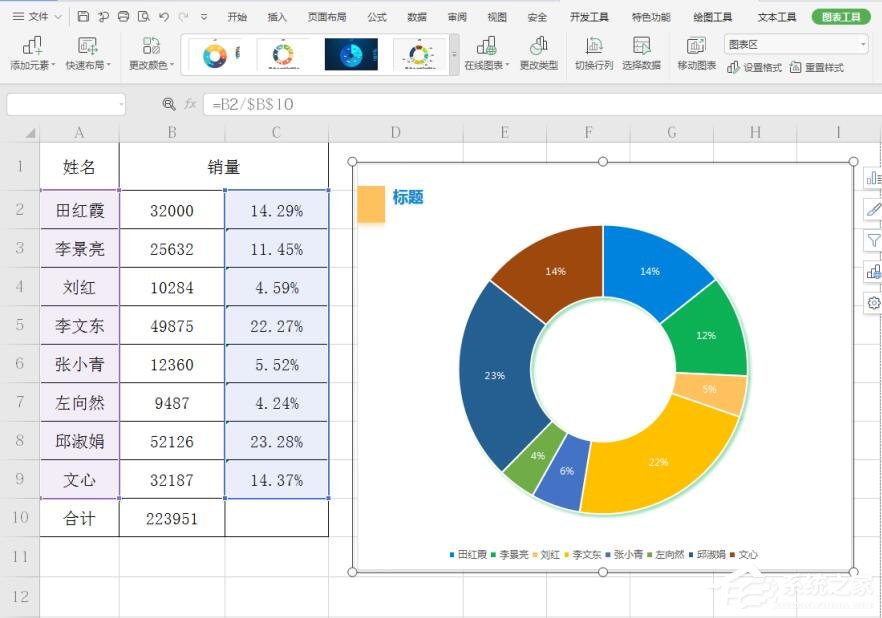Viewport: 882px width, 618px height.
Task: Expand the 更改颜色 color dropdown
Action: [x=152, y=50]
